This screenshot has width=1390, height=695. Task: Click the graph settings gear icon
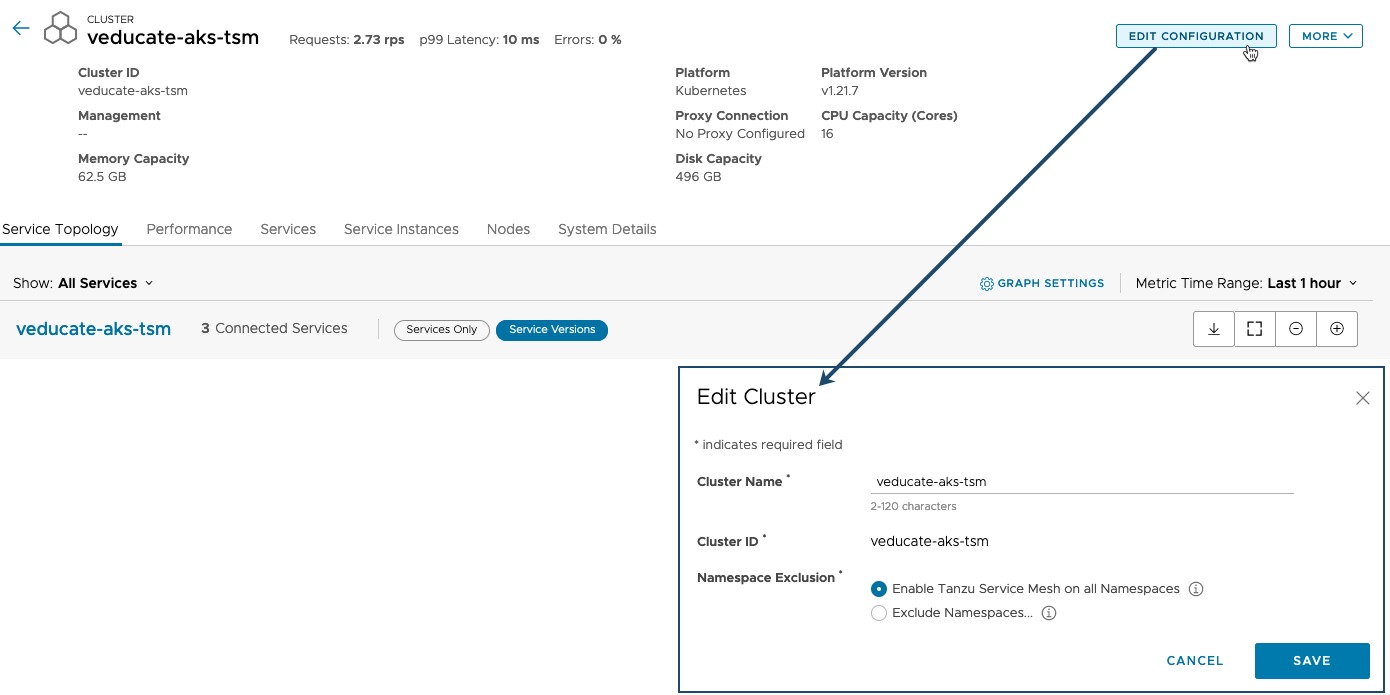click(x=987, y=284)
